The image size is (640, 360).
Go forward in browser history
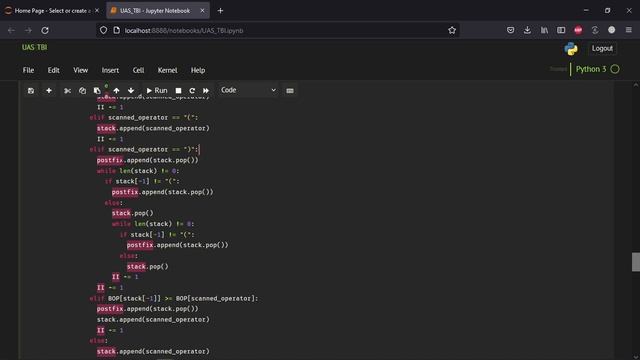click(28, 30)
